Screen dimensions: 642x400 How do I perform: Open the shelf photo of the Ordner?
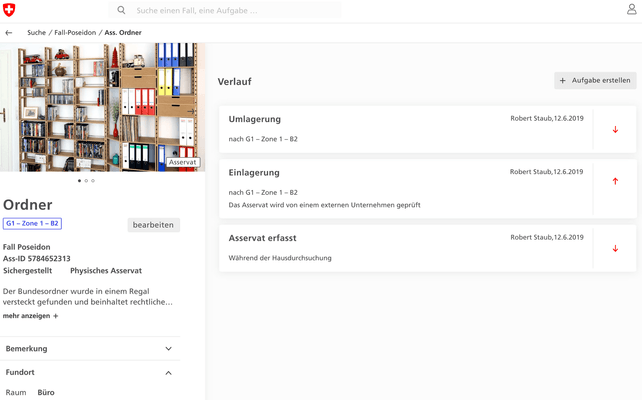(100, 105)
